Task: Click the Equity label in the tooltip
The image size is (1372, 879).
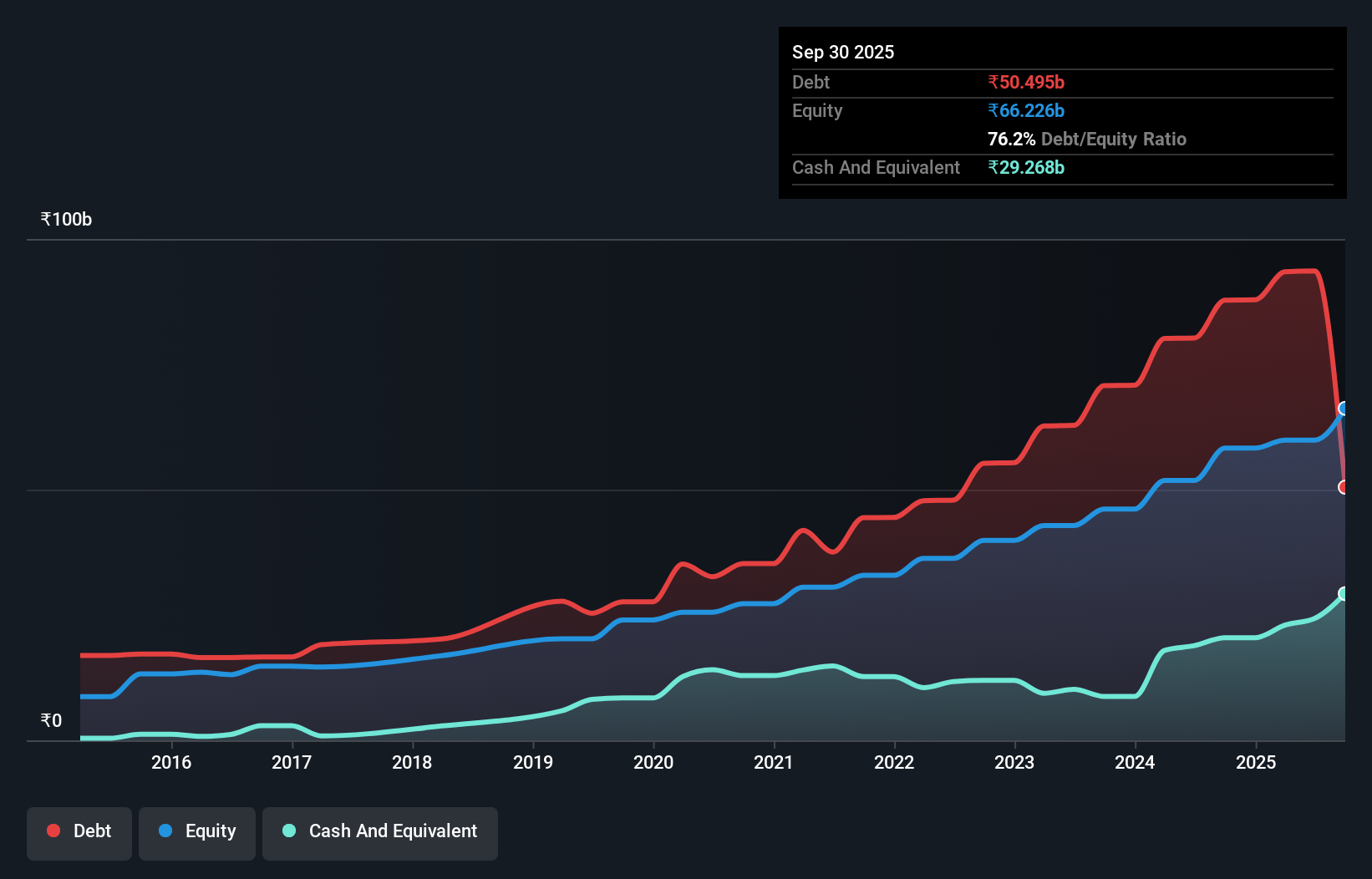Action: coord(817,111)
